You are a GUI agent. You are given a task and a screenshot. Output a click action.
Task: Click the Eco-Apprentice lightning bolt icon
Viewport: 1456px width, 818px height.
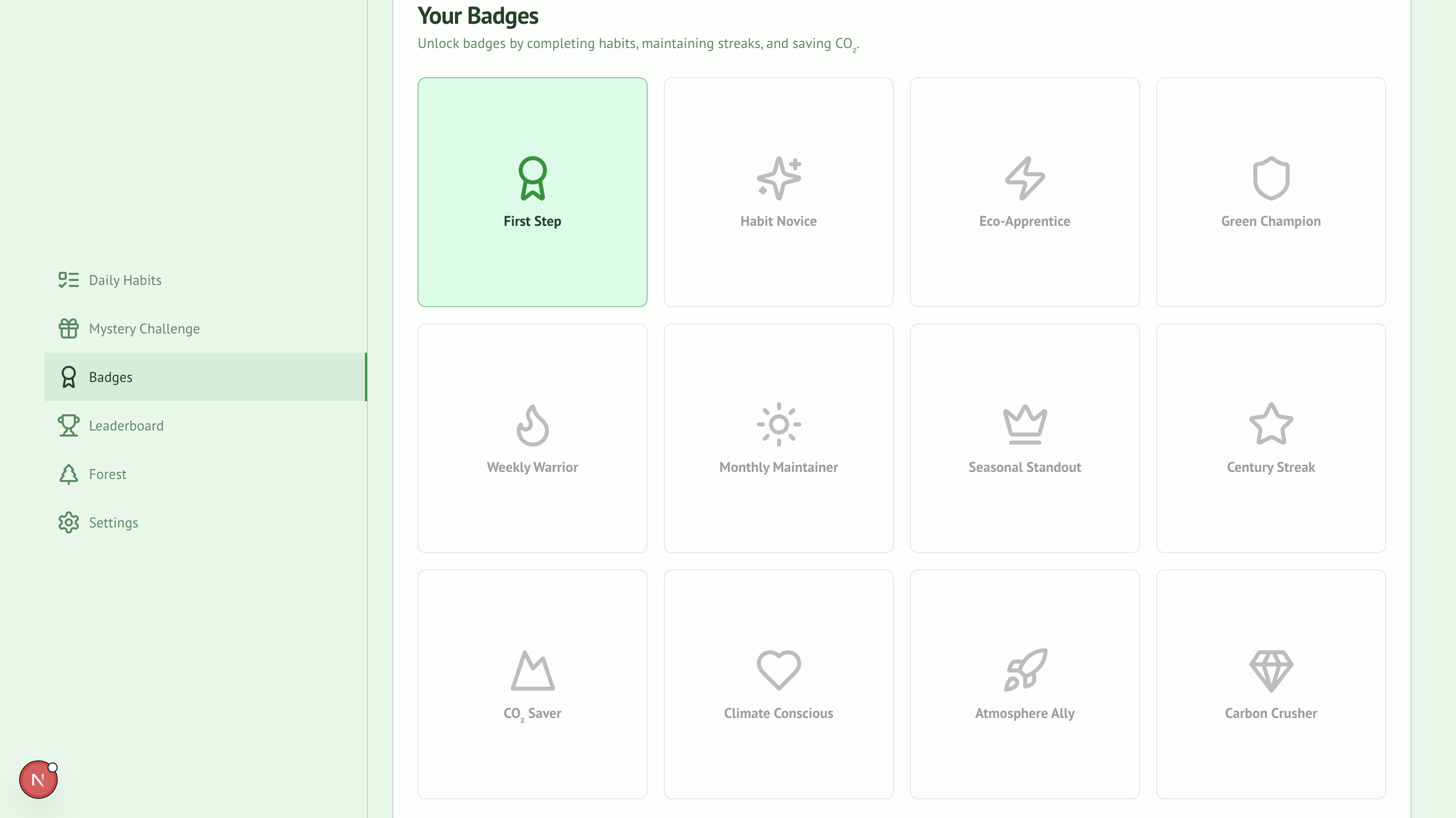(x=1024, y=178)
